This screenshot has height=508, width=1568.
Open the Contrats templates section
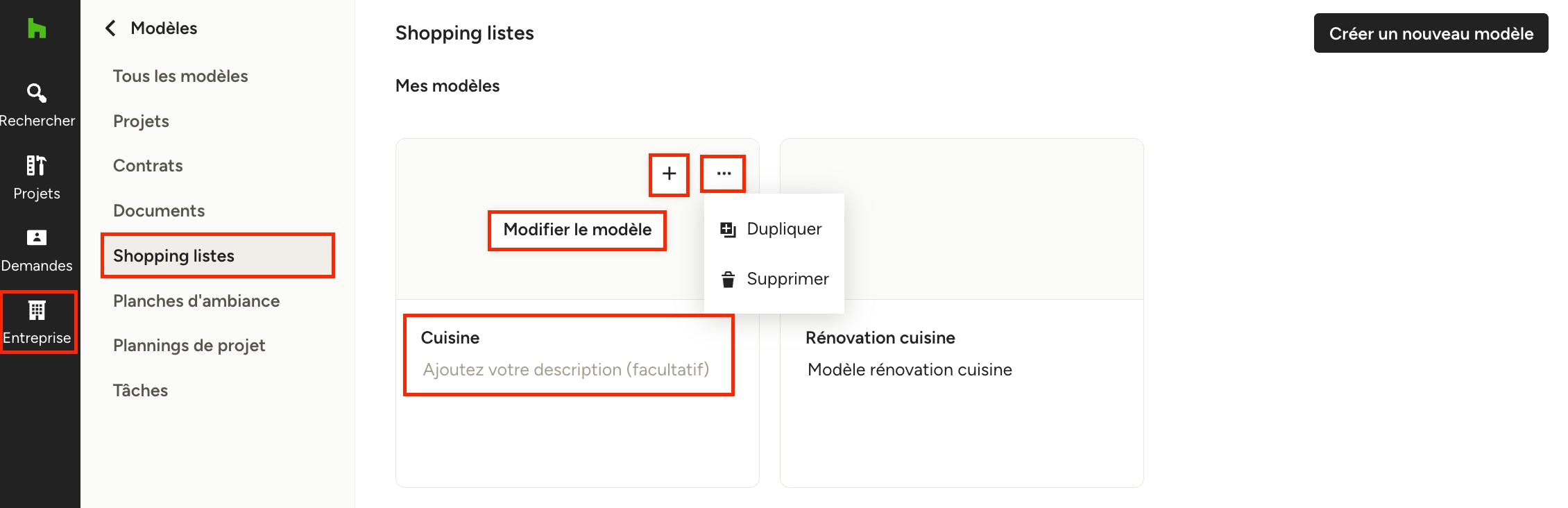148,166
